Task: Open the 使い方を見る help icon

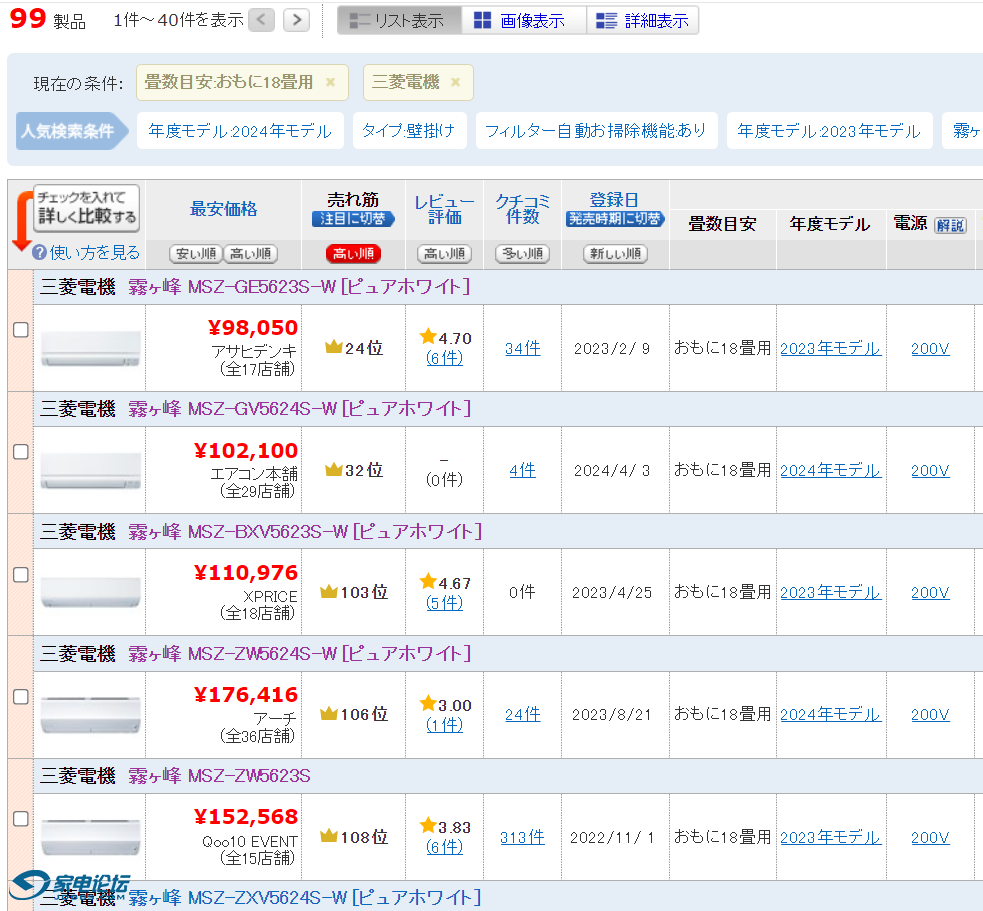Action: pos(40,252)
